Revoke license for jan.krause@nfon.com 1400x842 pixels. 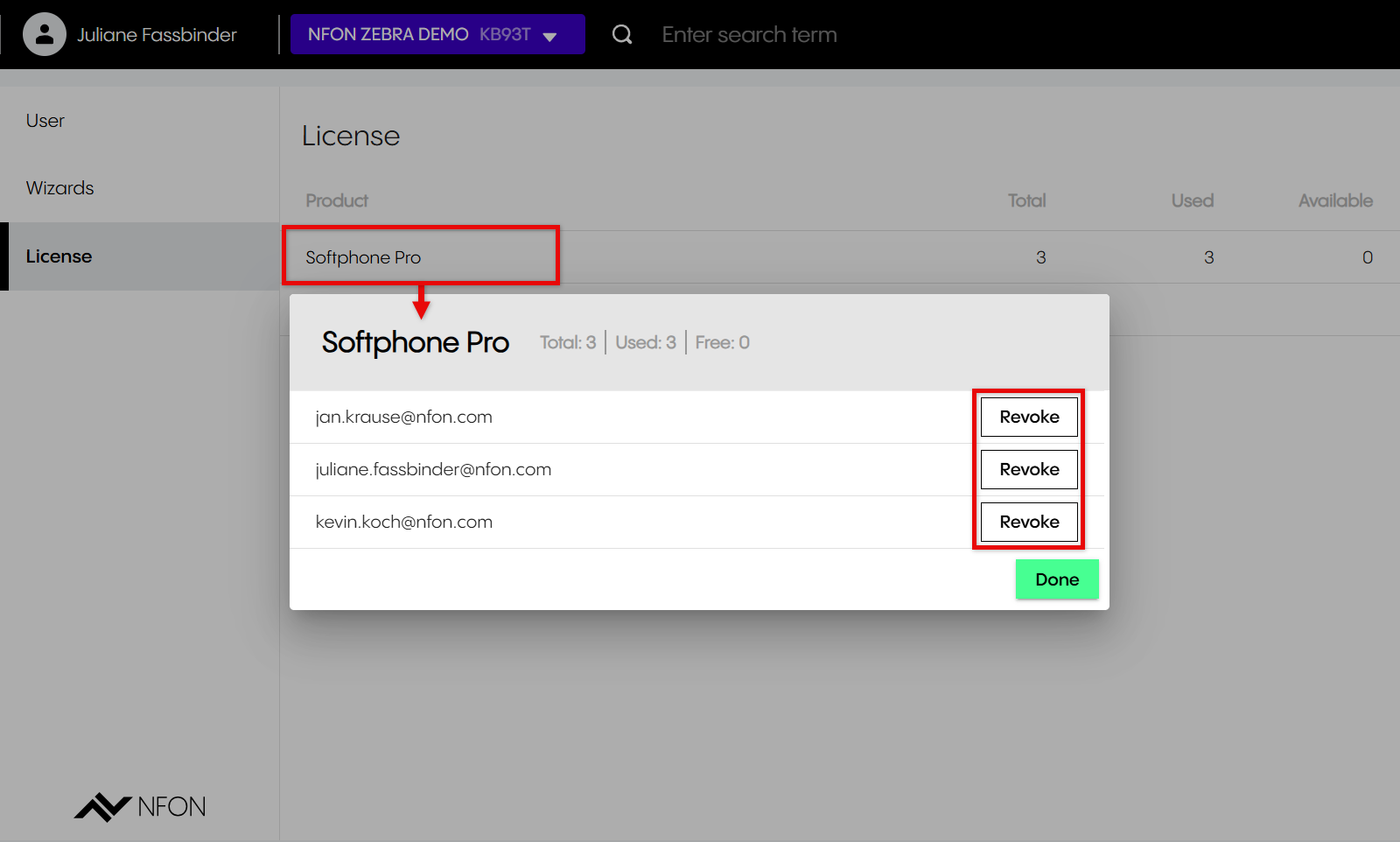tap(1029, 417)
